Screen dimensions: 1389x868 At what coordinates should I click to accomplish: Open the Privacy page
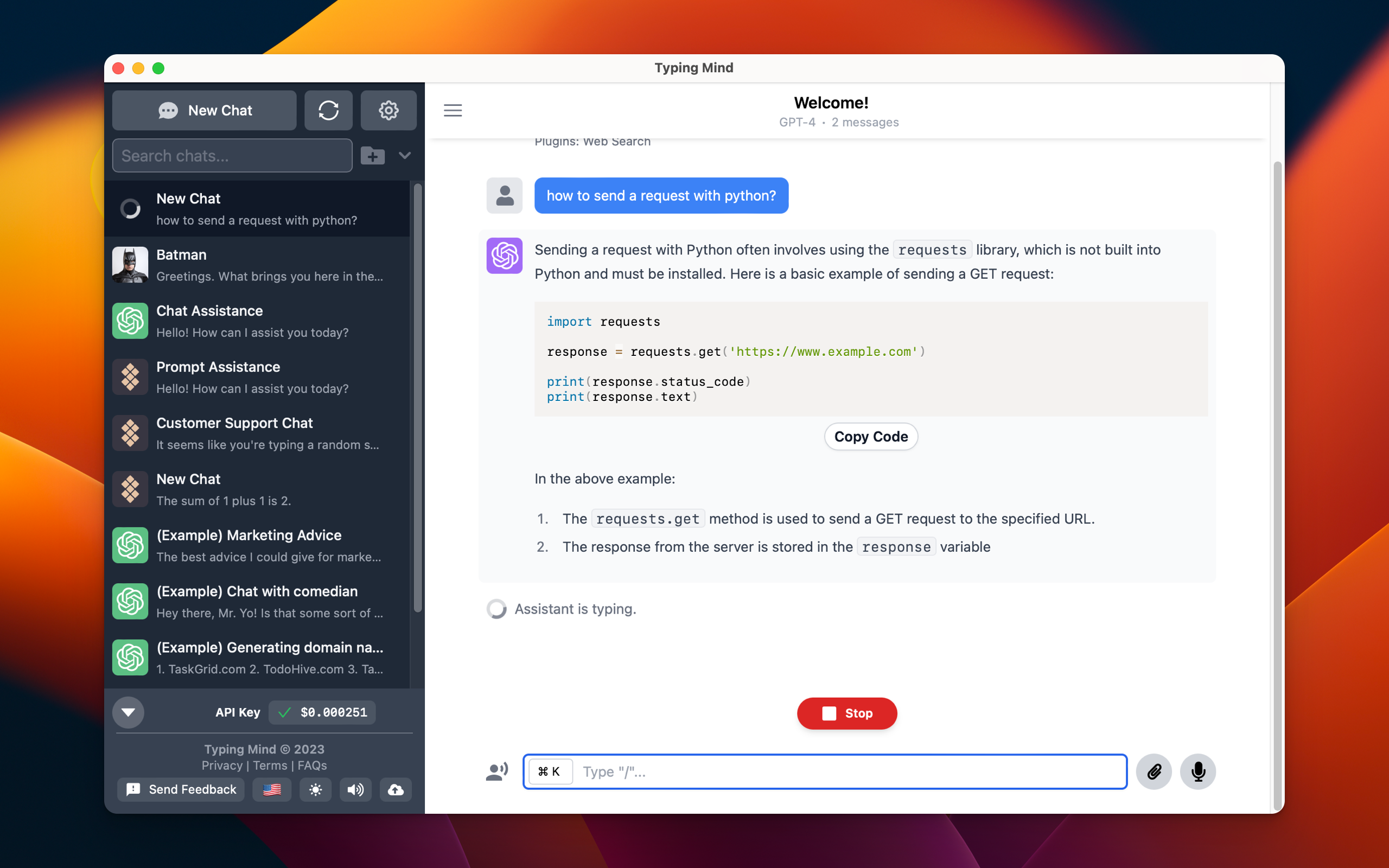[x=221, y=765]
